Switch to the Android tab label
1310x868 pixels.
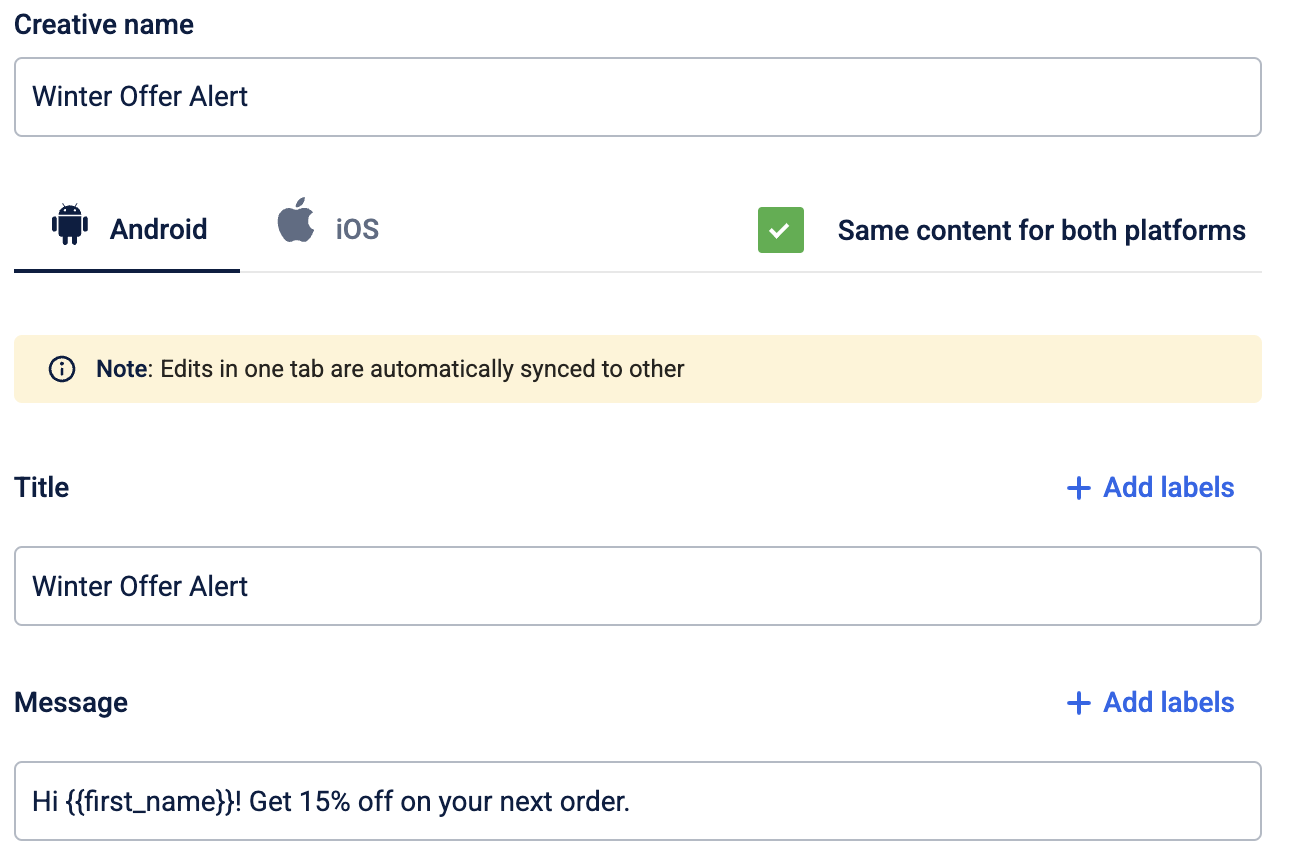[159, 229]
